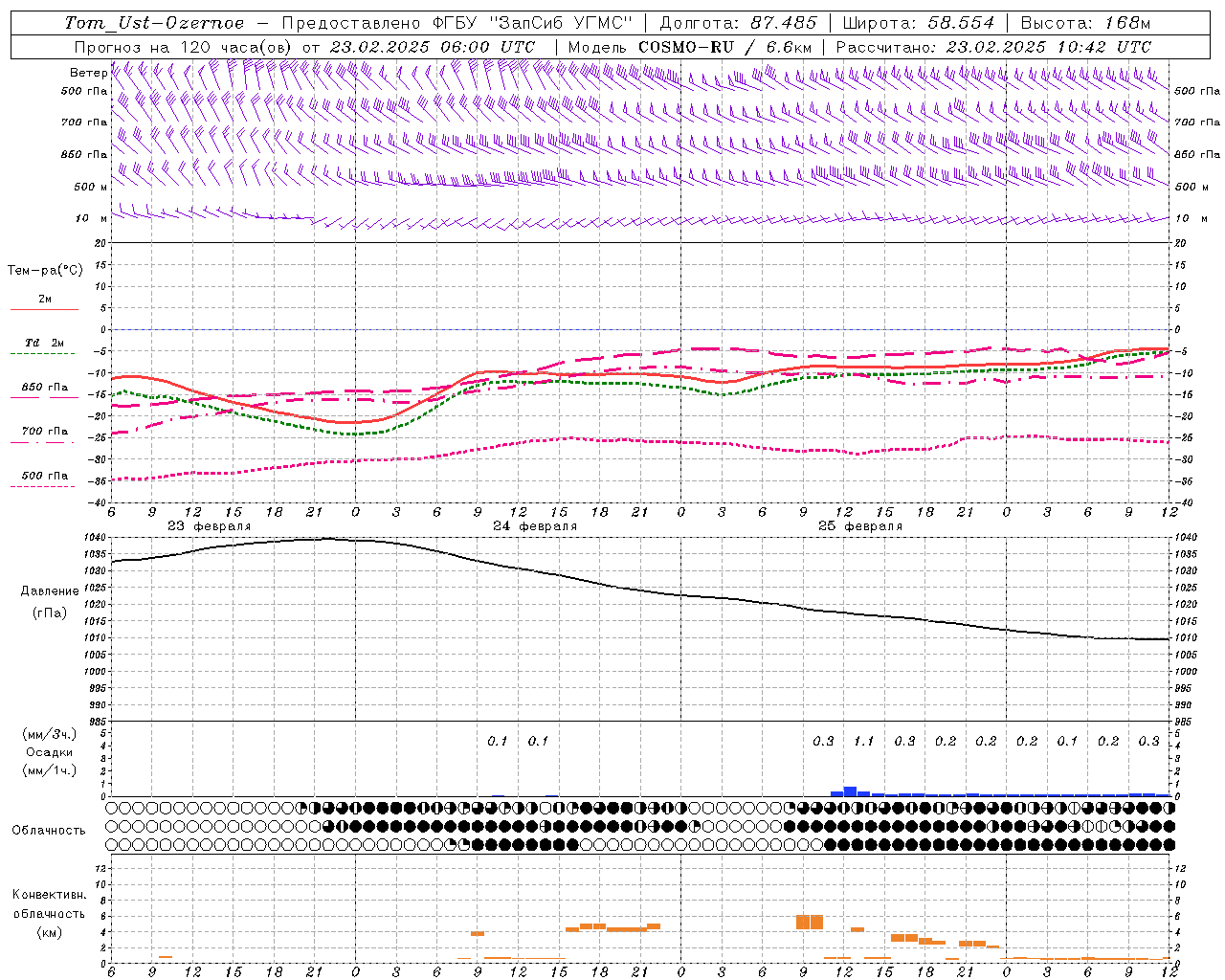Click the station title Tom_Ust-Ozernoe

pos(154,23)
